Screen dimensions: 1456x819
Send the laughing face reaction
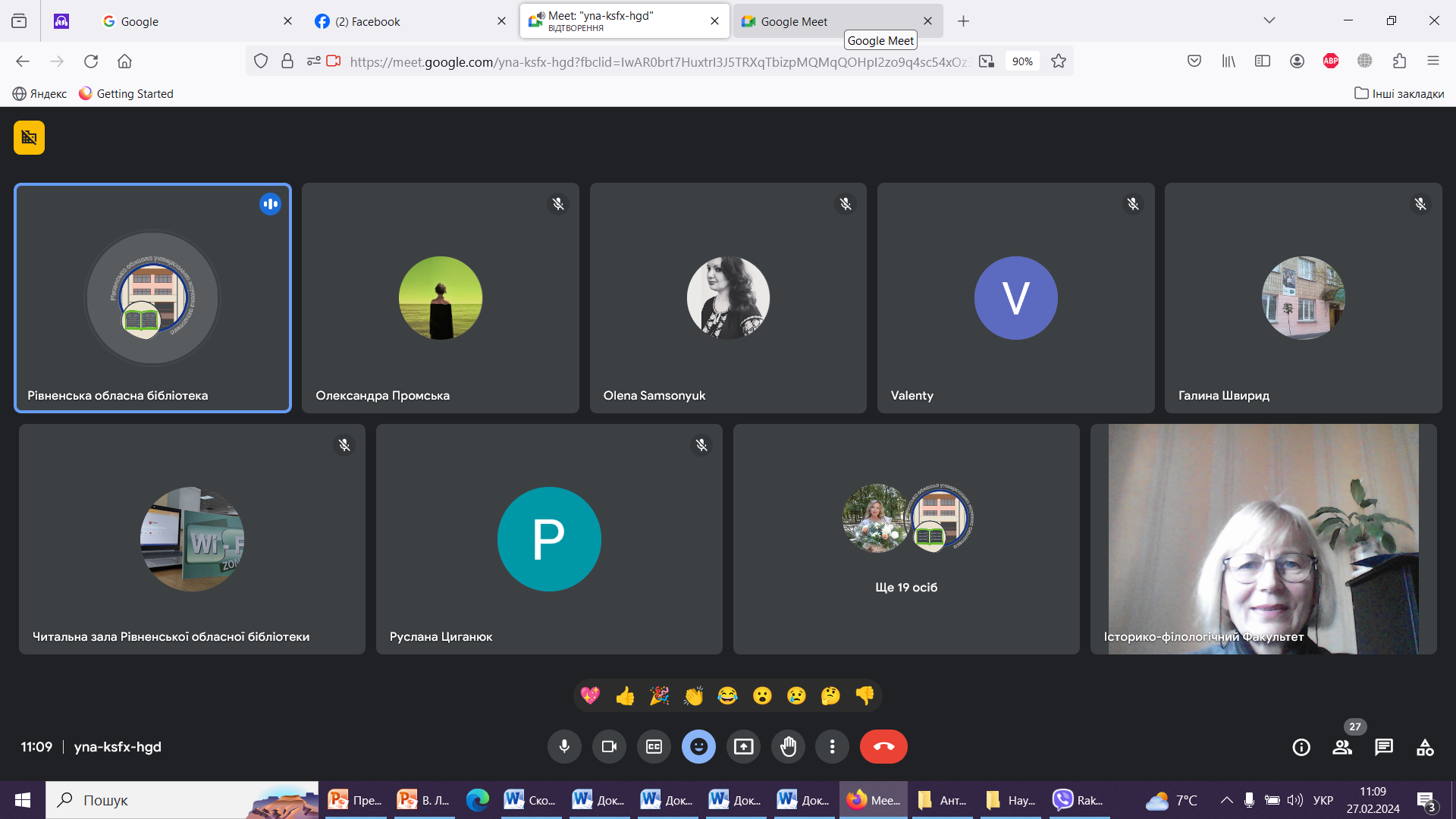pos(727,695)
